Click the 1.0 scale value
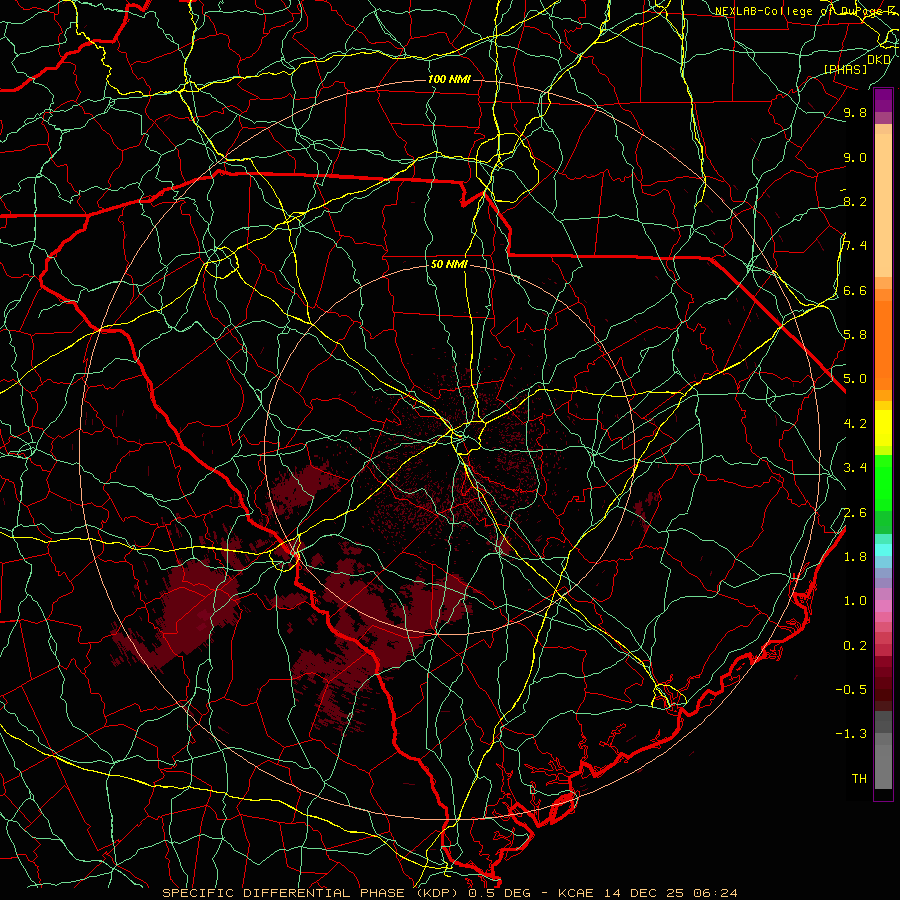Viewport: 900px width, 900px height. (855, 600)
